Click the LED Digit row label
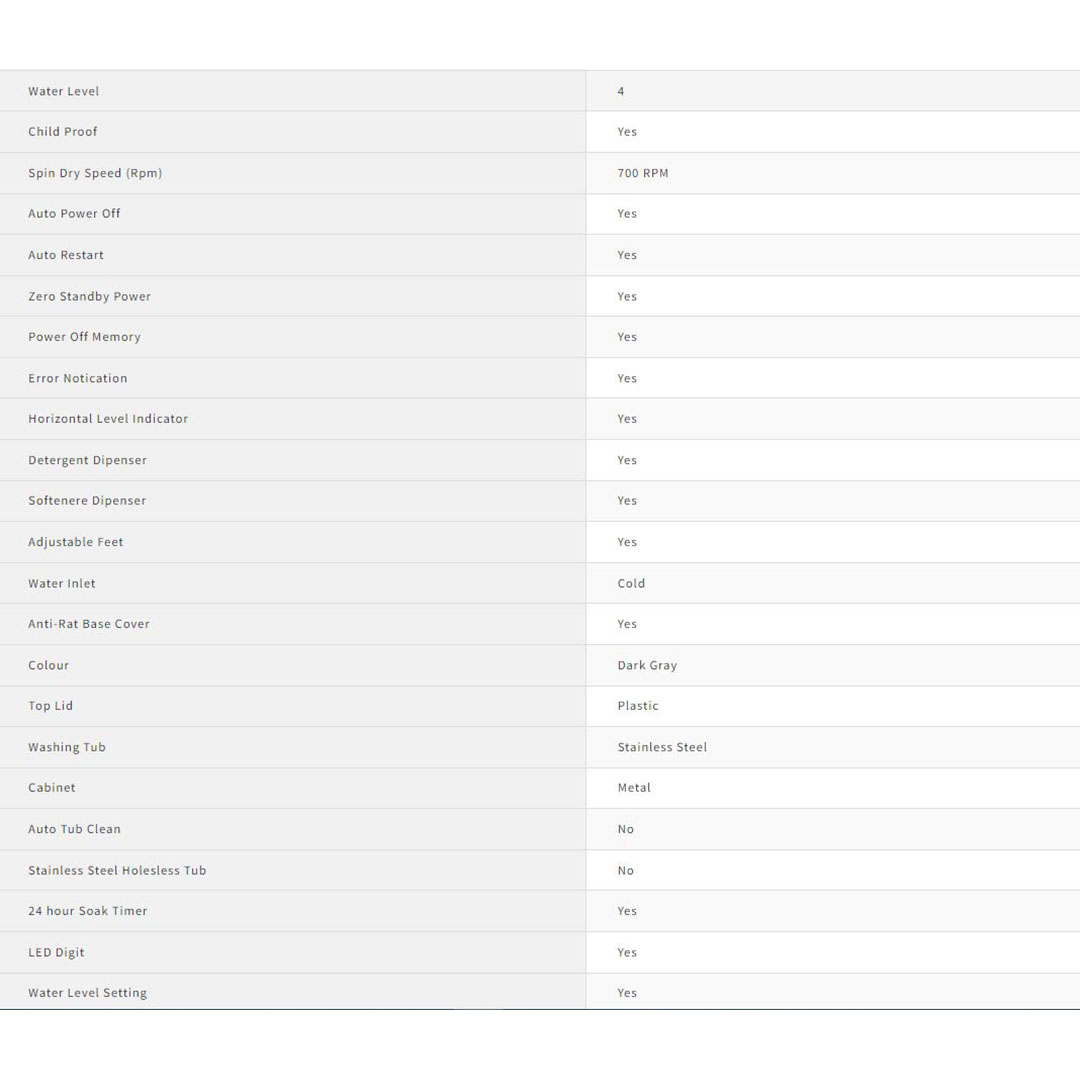This screenshot has width=1080, height=1080. (x=56, y=952)
